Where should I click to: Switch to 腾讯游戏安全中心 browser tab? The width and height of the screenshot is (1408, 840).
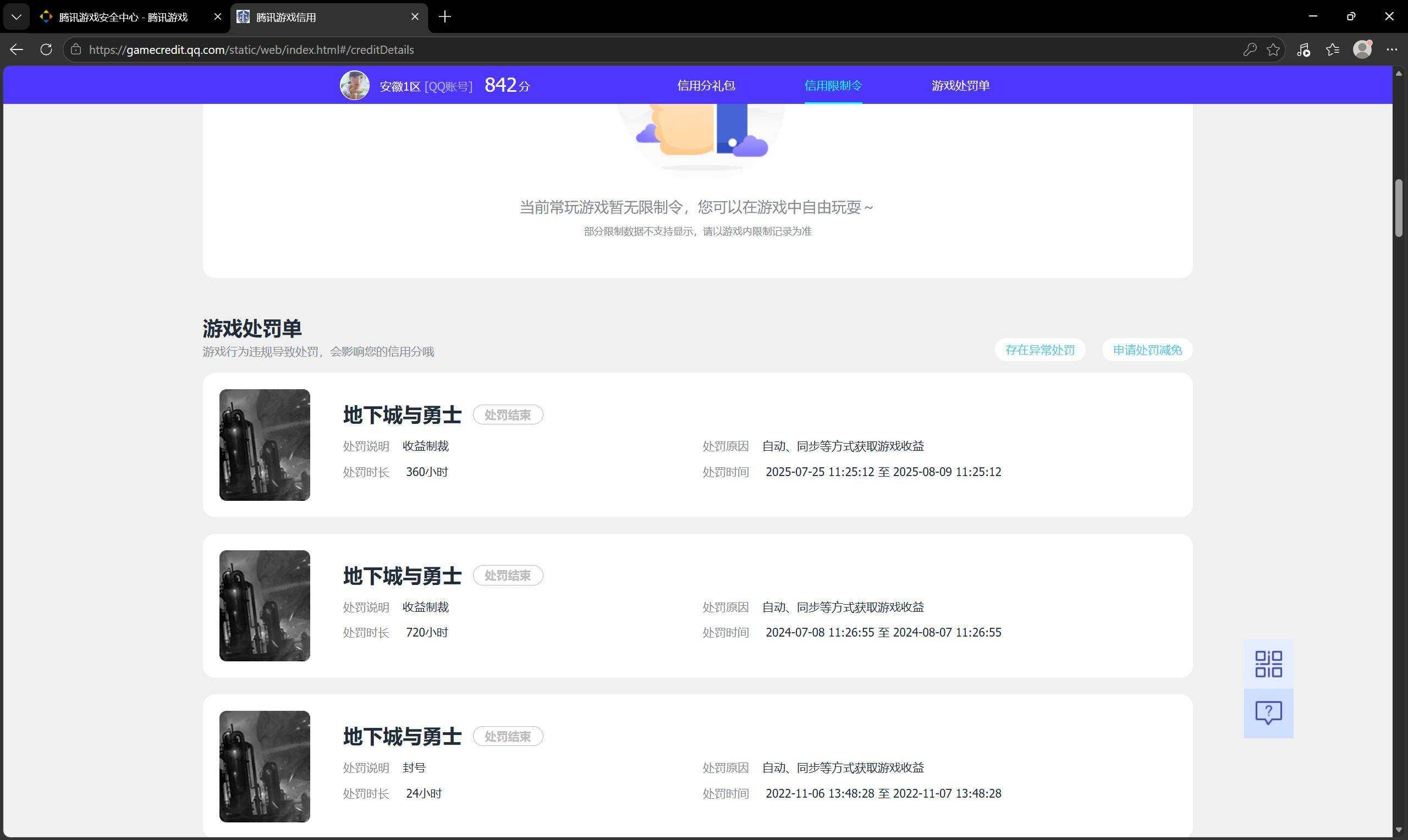(123, 17)
